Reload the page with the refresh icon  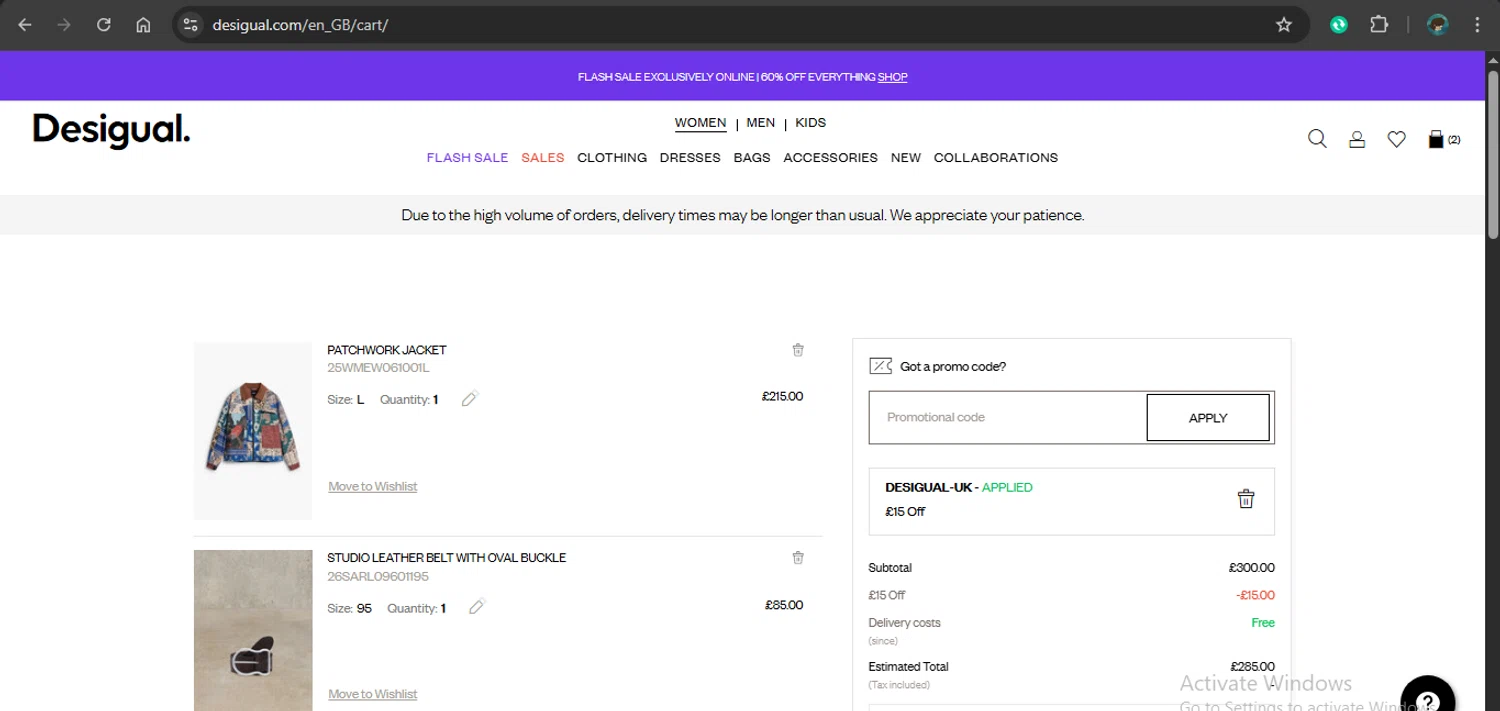click(104, 25)
